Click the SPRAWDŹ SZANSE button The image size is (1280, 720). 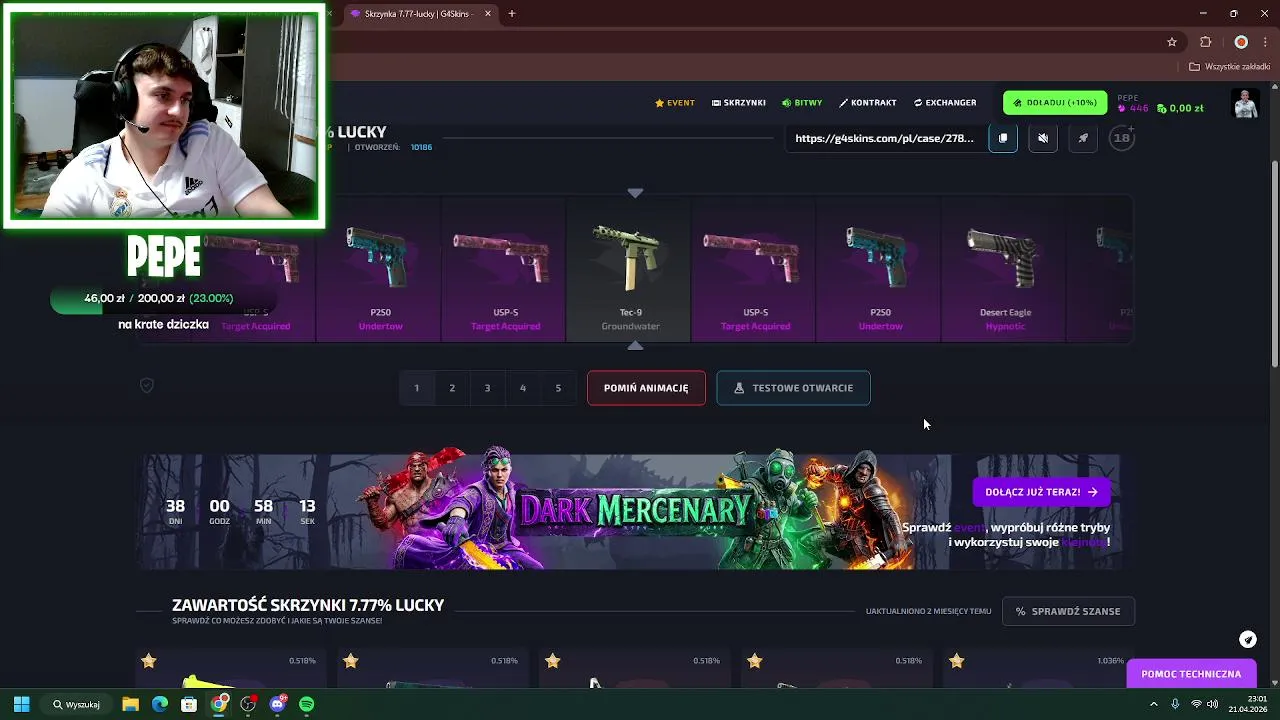(1068, 611)
